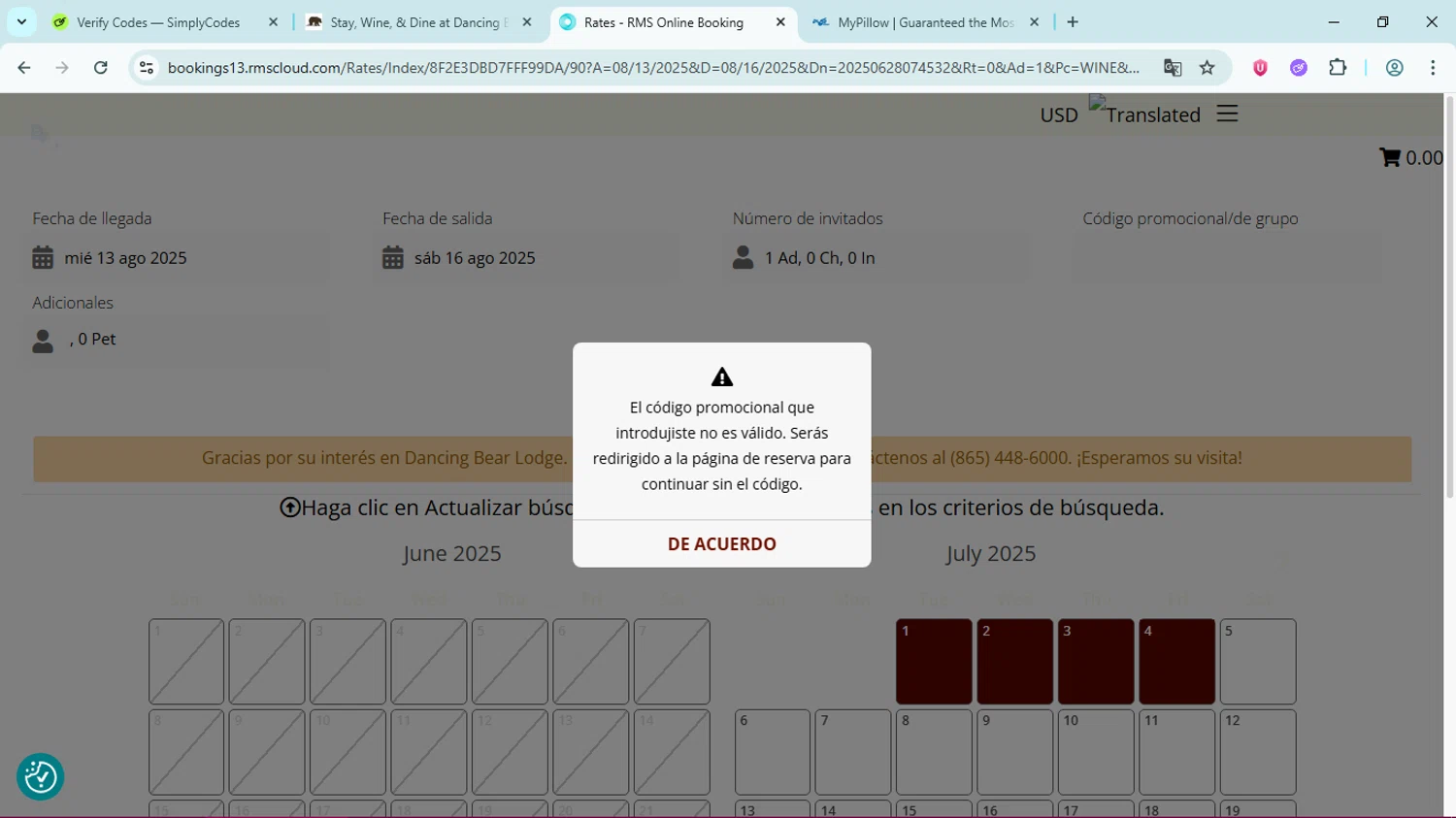
Task: Open a new browser tab
Action: click(1073, 22)
